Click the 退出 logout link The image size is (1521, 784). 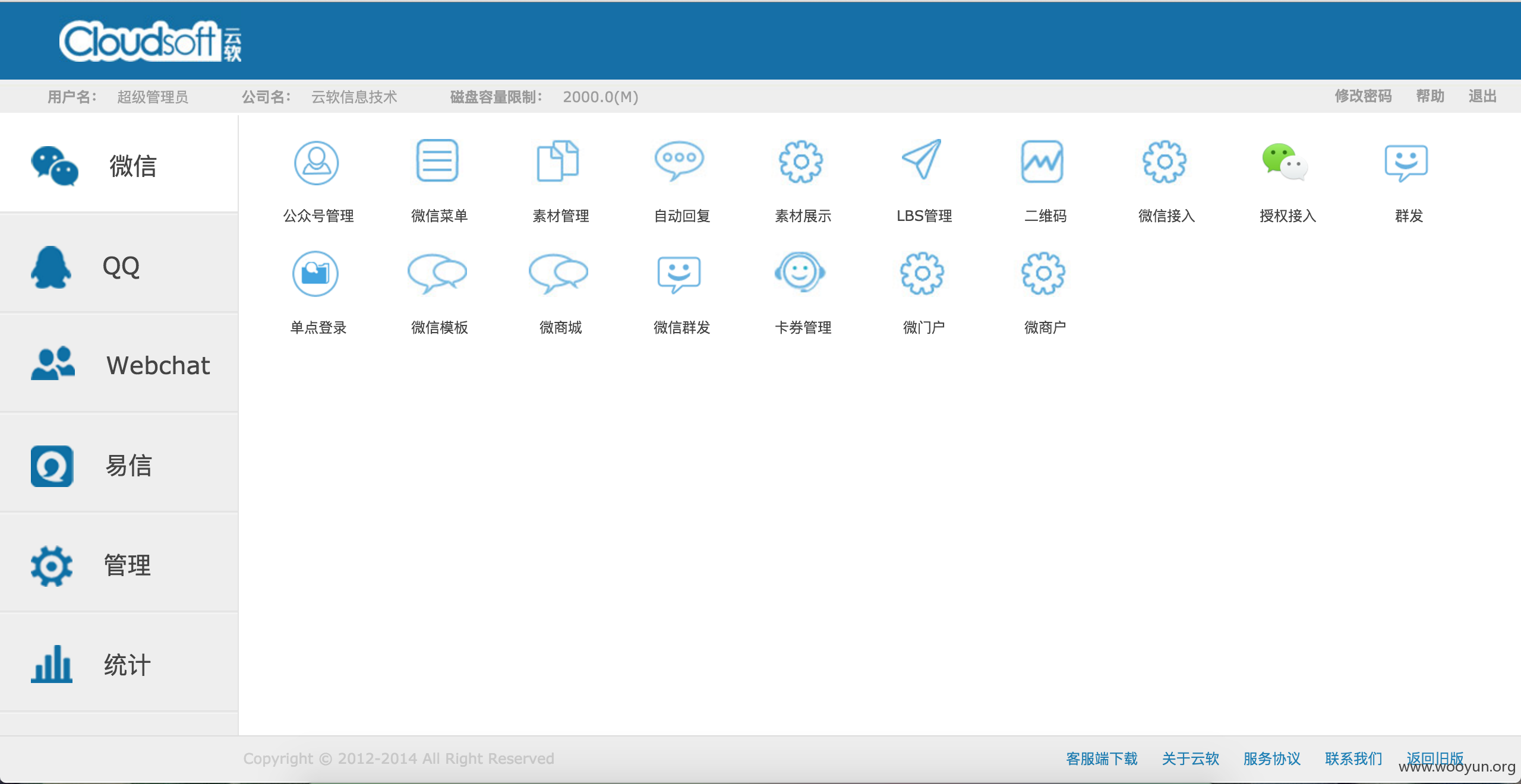click(x=1482, y=96)
